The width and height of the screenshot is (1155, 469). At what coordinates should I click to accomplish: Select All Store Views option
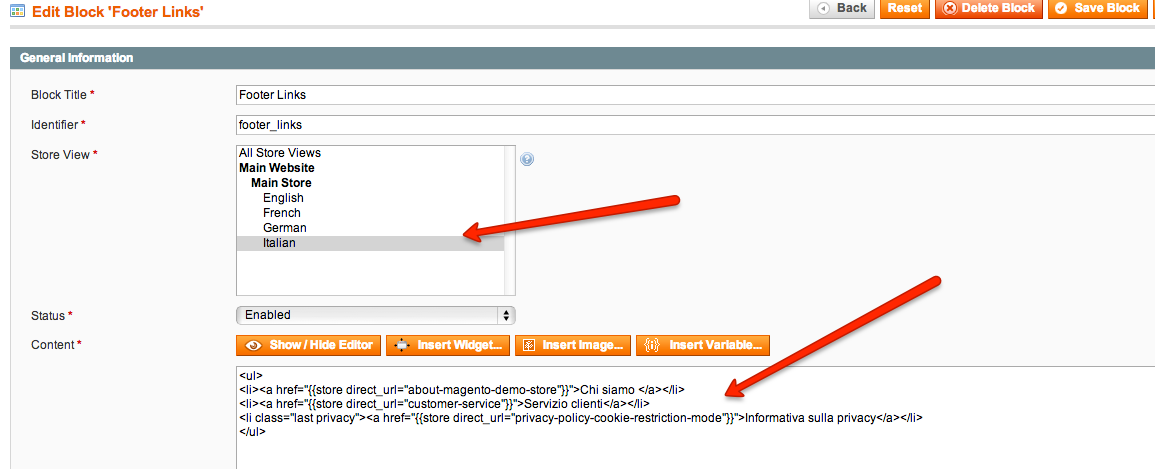point(370,153)
